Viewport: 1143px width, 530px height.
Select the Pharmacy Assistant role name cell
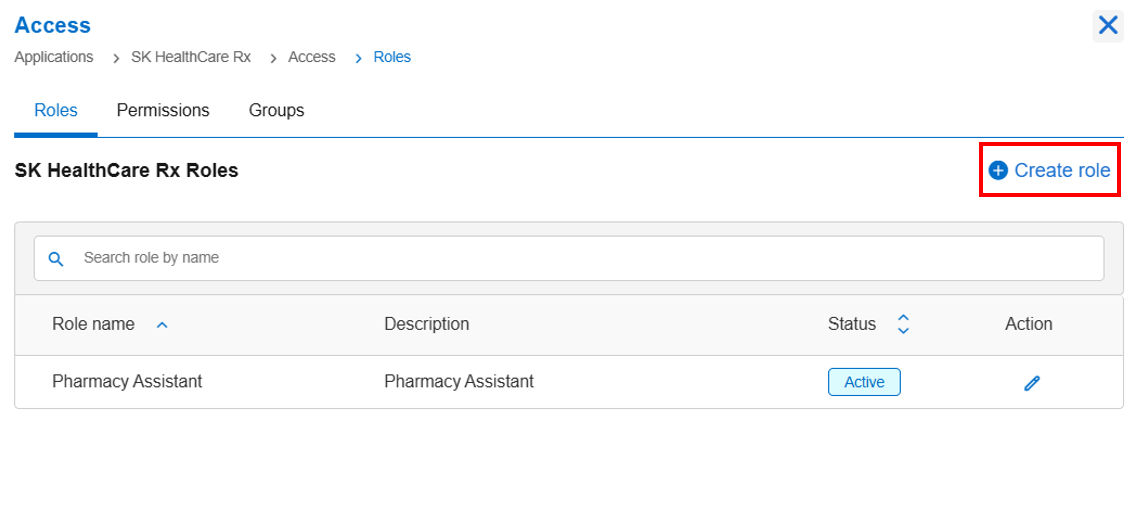pos(127,381)
